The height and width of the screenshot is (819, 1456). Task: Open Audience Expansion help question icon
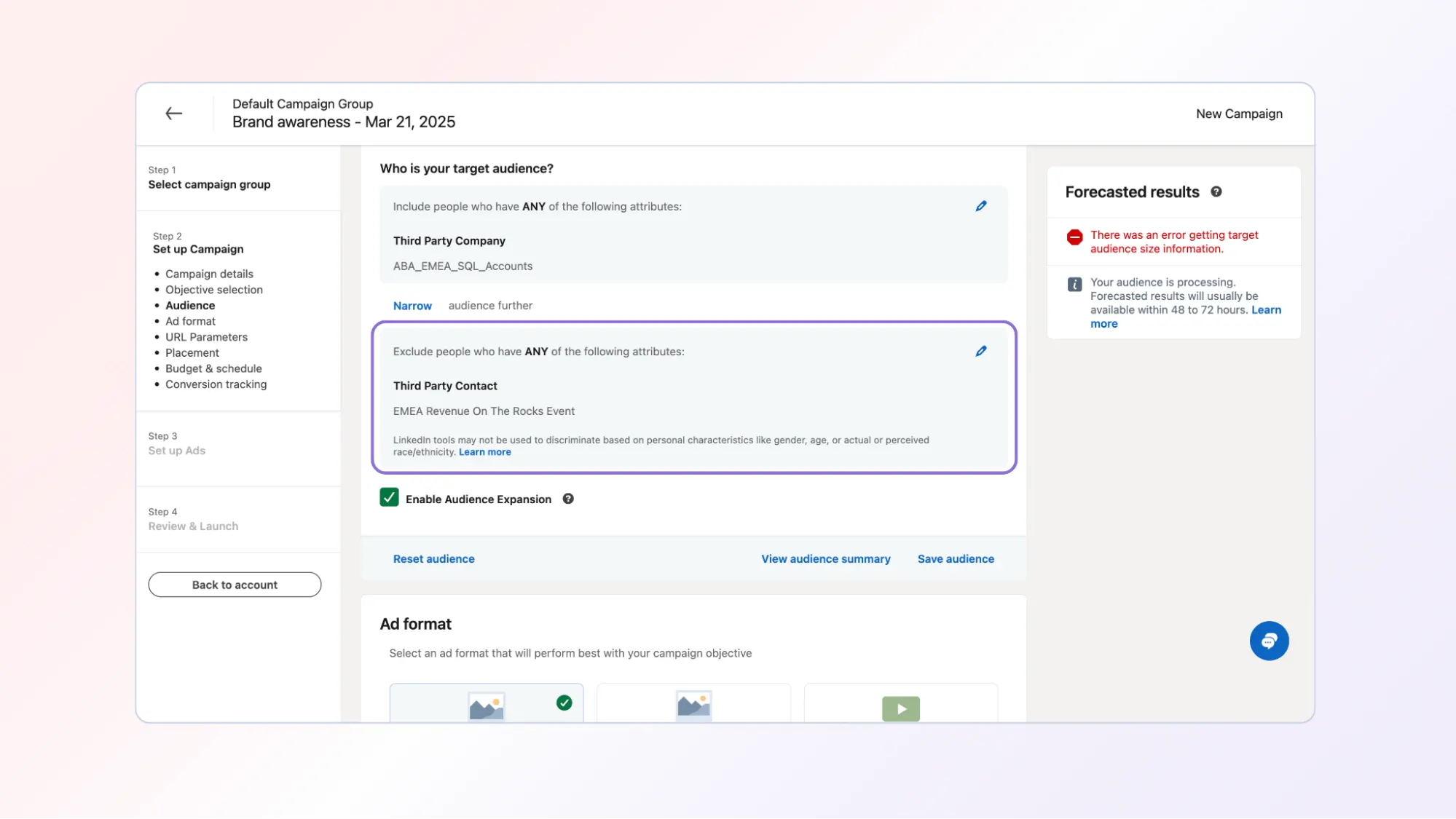point(568,499)
